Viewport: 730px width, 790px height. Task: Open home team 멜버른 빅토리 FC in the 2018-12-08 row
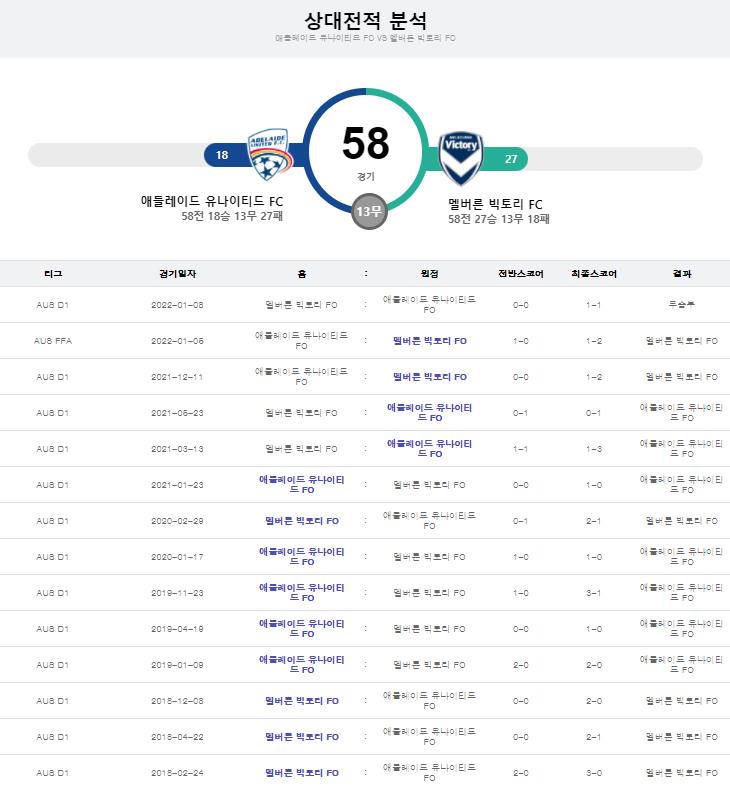[302, 701]
